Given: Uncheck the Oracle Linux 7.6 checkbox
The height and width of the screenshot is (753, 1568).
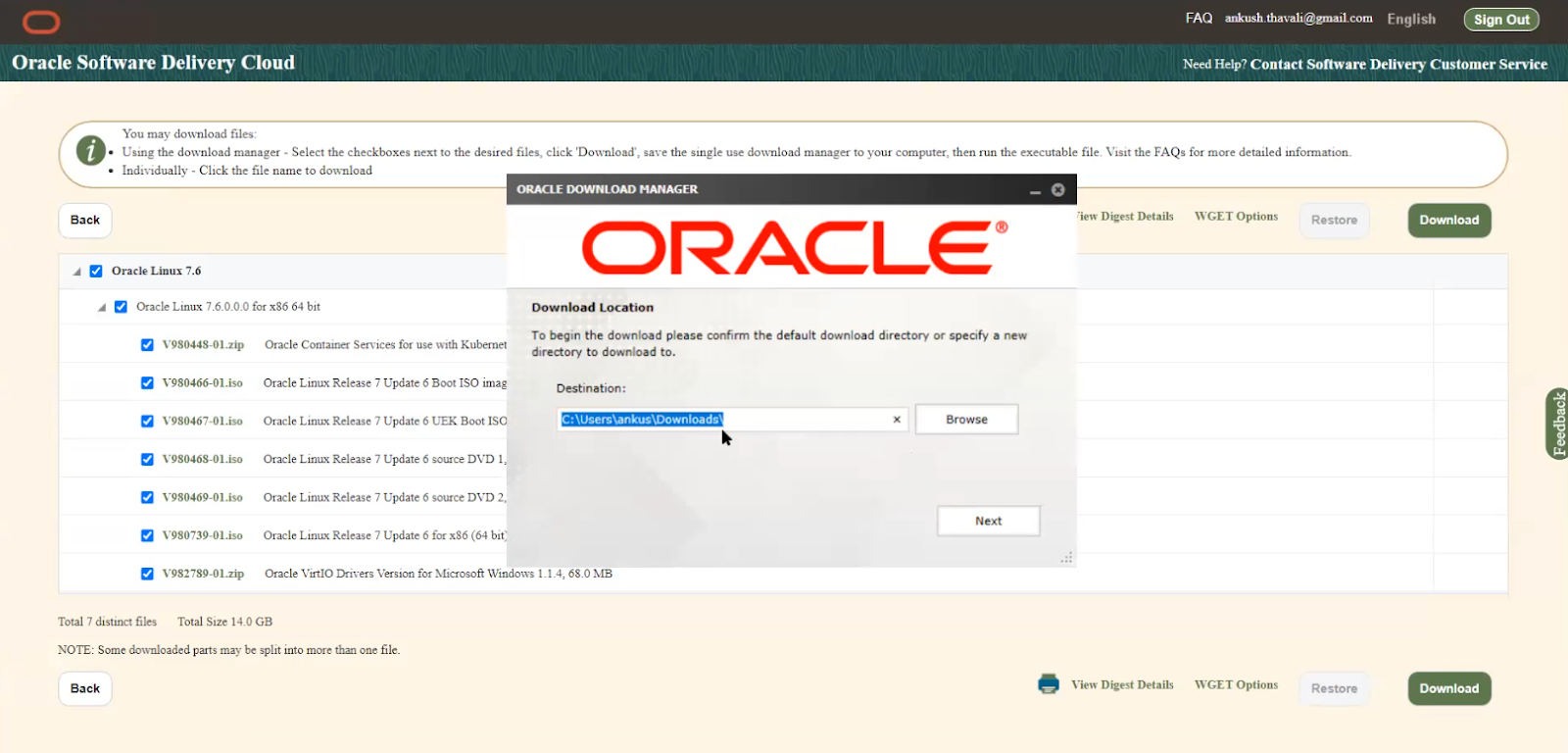Looking at the screenshot, I should point(96,272).
